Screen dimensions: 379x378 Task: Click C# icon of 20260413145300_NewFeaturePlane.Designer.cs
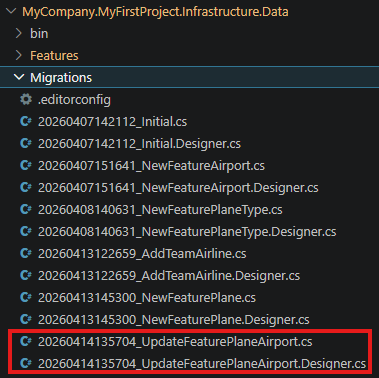pos(26,319)
